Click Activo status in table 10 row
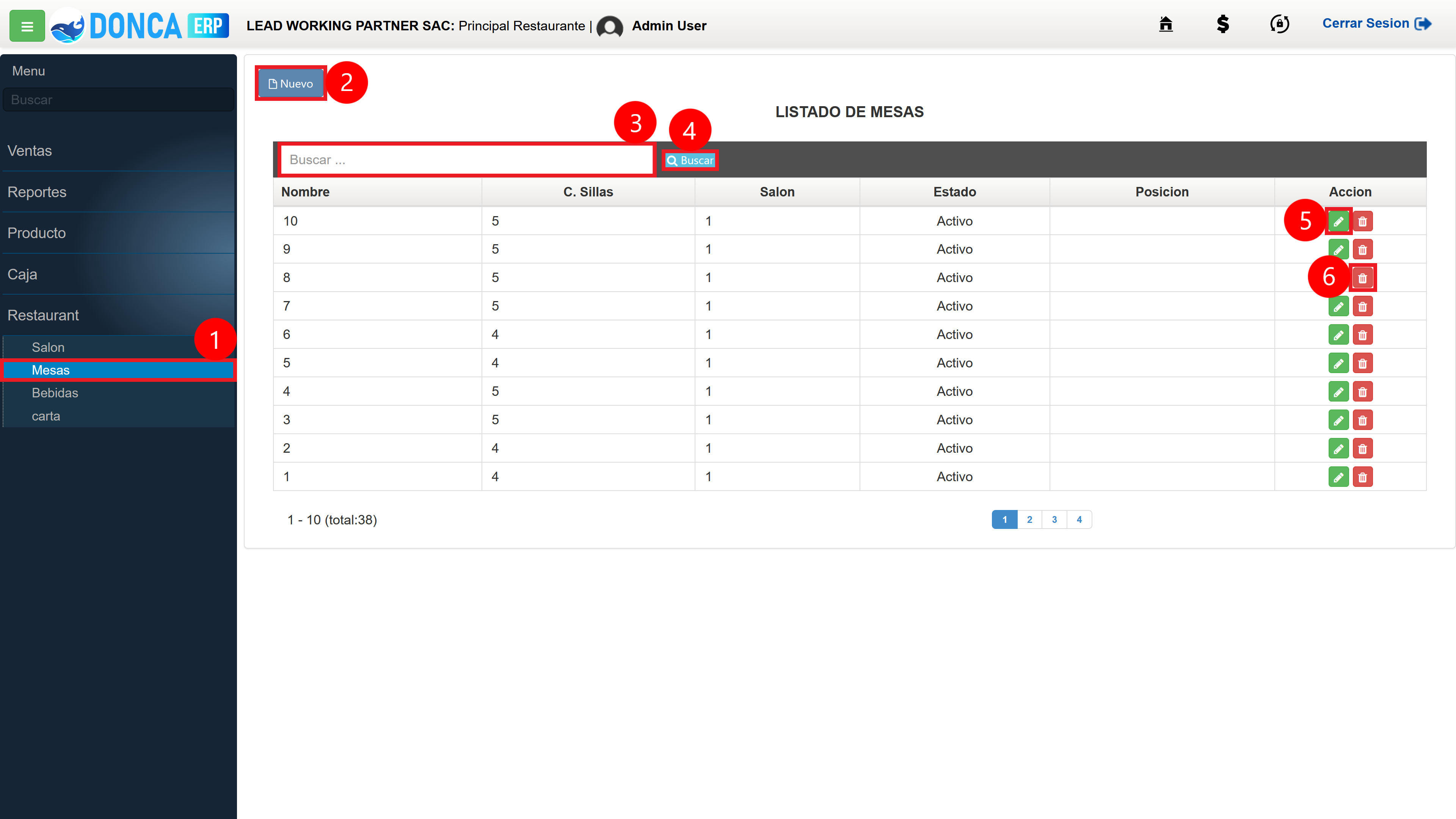The width and height of the screenshot is (1456, 819). coord(955,221)
